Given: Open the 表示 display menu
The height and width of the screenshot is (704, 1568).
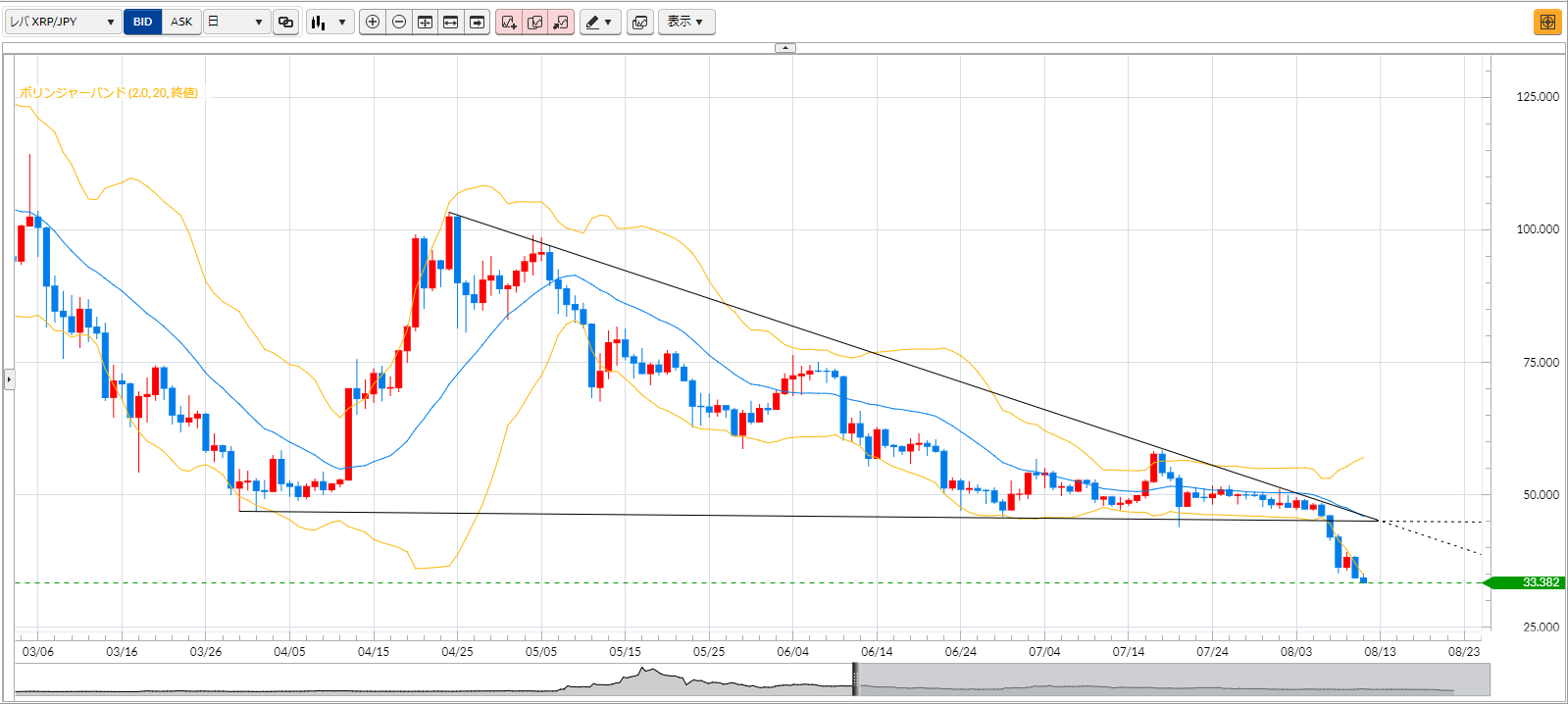Looking at the screenshot, I should click(685, 22).
